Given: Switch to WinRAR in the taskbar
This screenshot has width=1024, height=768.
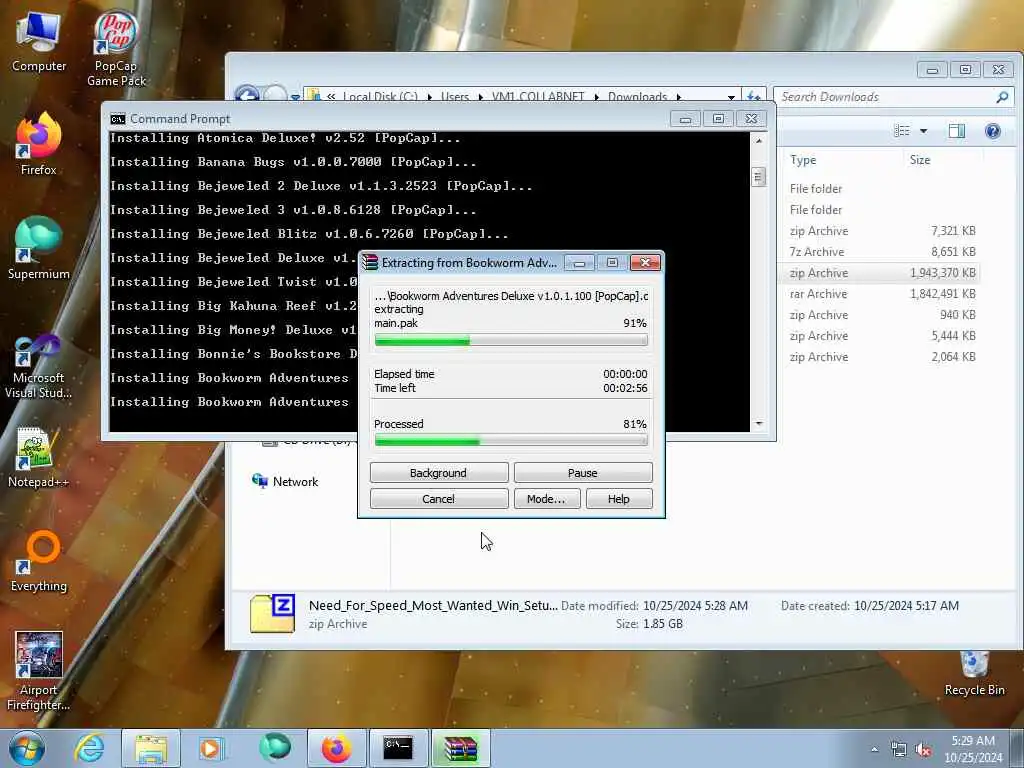Looking at the screenshot, I should (460, 748).
